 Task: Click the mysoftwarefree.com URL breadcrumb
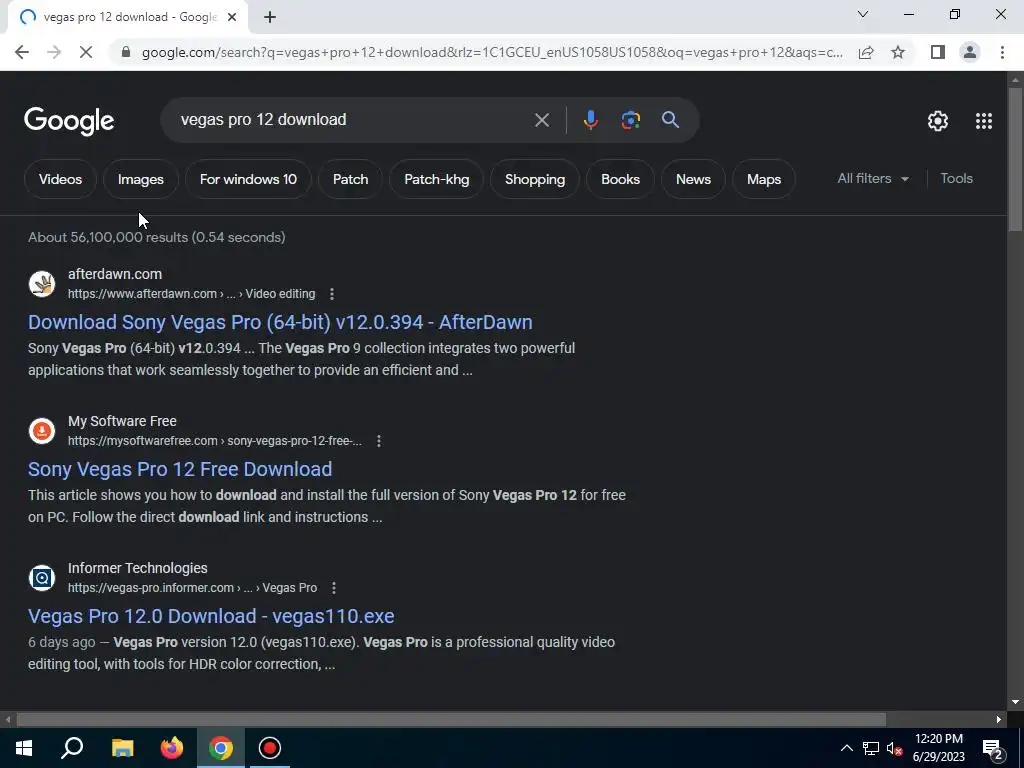tap(214, 441)
